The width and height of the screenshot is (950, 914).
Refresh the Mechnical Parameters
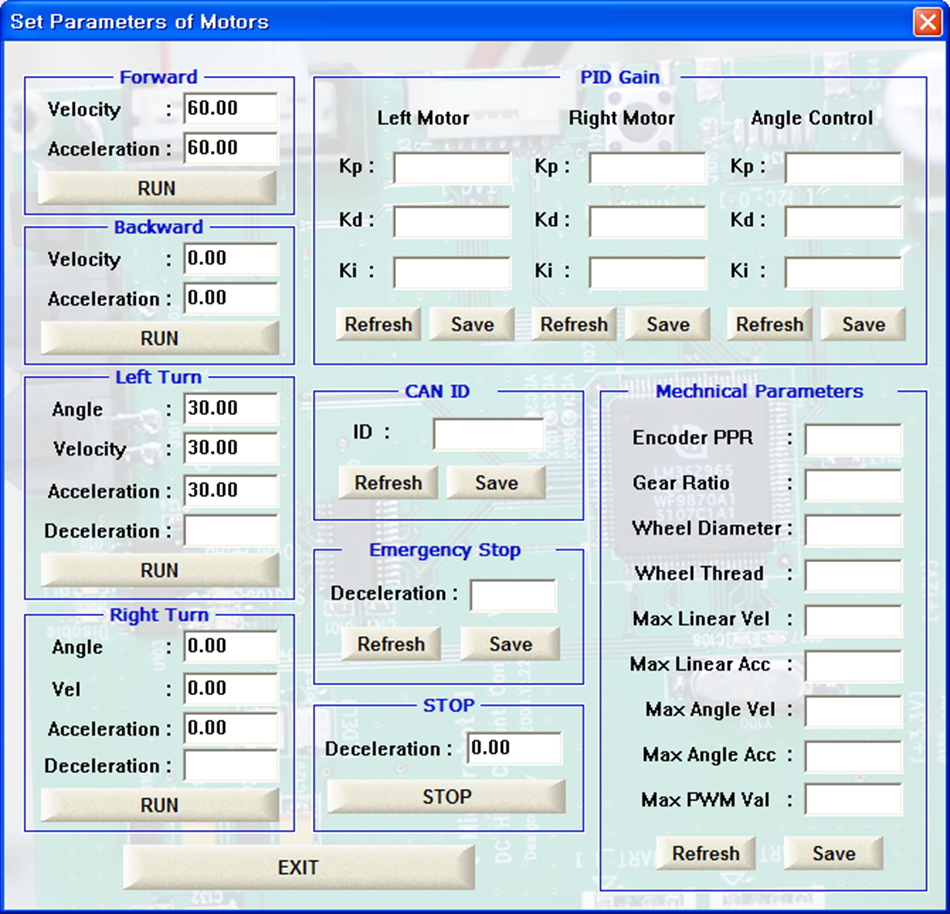pos(706,853)
